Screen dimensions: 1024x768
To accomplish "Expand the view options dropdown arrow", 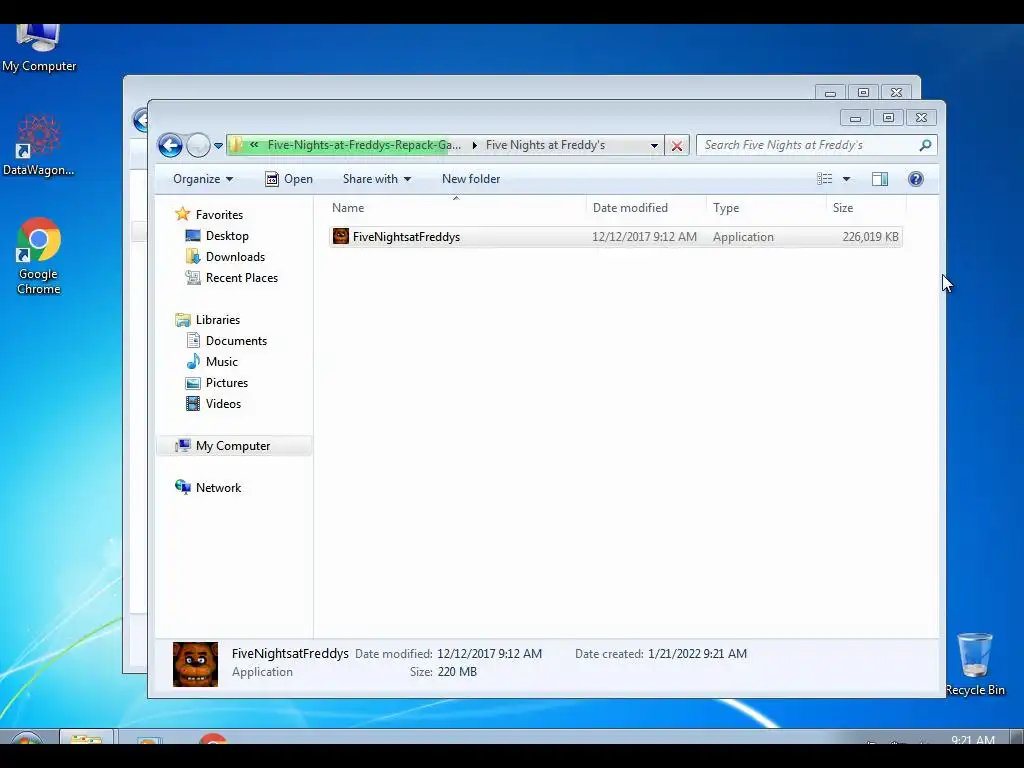I will tap(846, 179).
